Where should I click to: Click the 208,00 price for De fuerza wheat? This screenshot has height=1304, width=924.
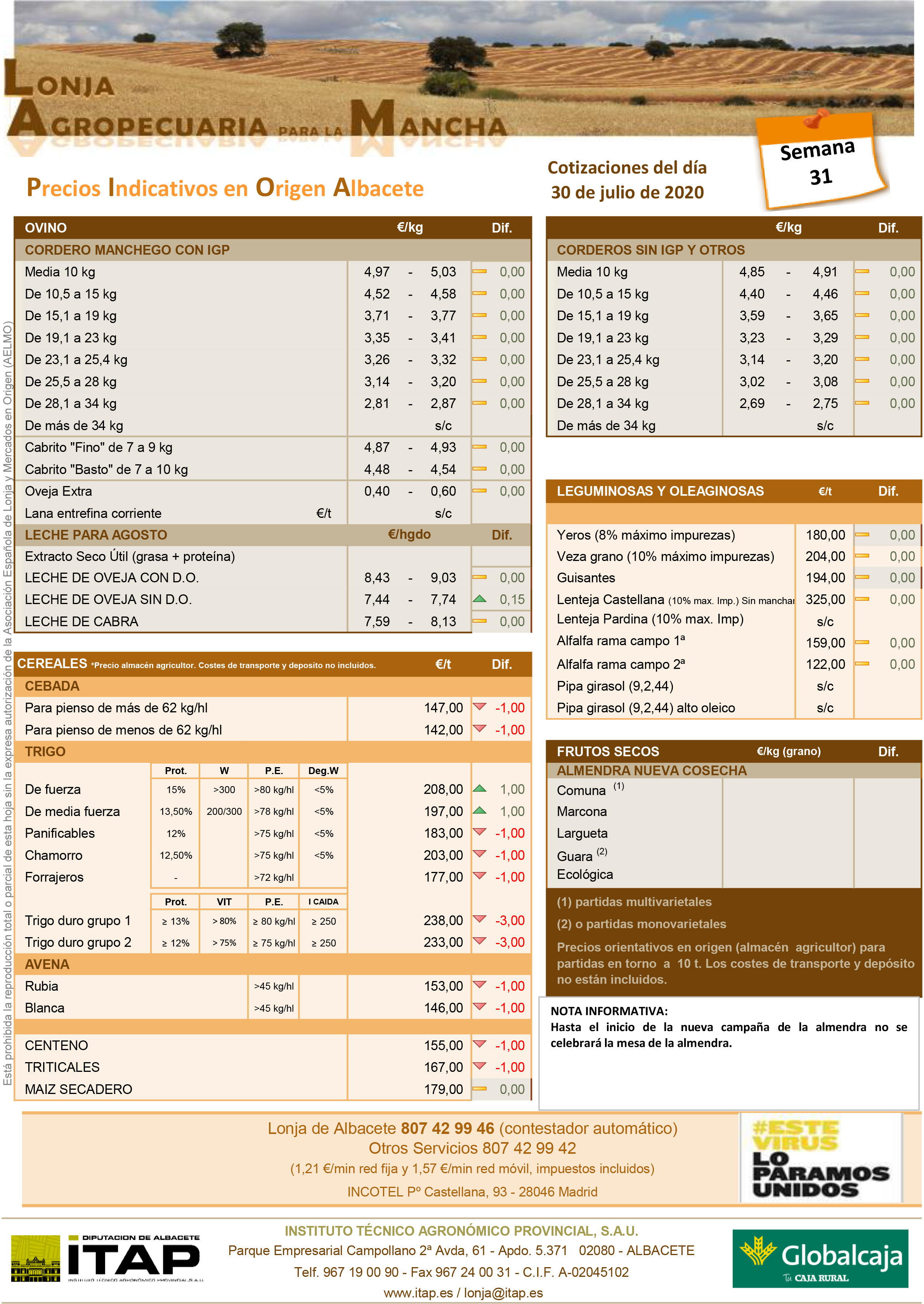coord(443,789)
